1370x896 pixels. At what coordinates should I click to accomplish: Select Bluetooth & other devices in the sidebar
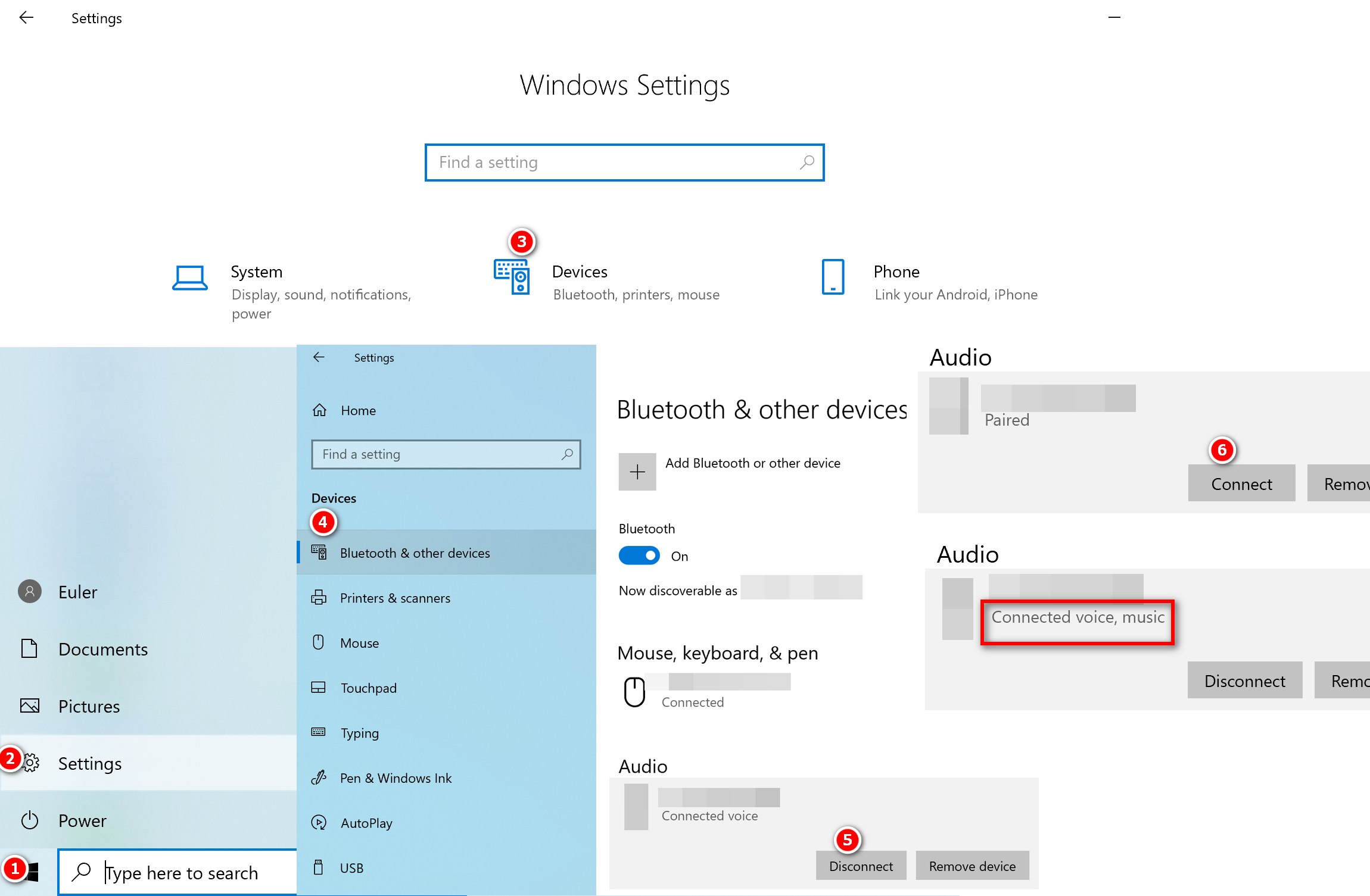(x=446, y=552)
